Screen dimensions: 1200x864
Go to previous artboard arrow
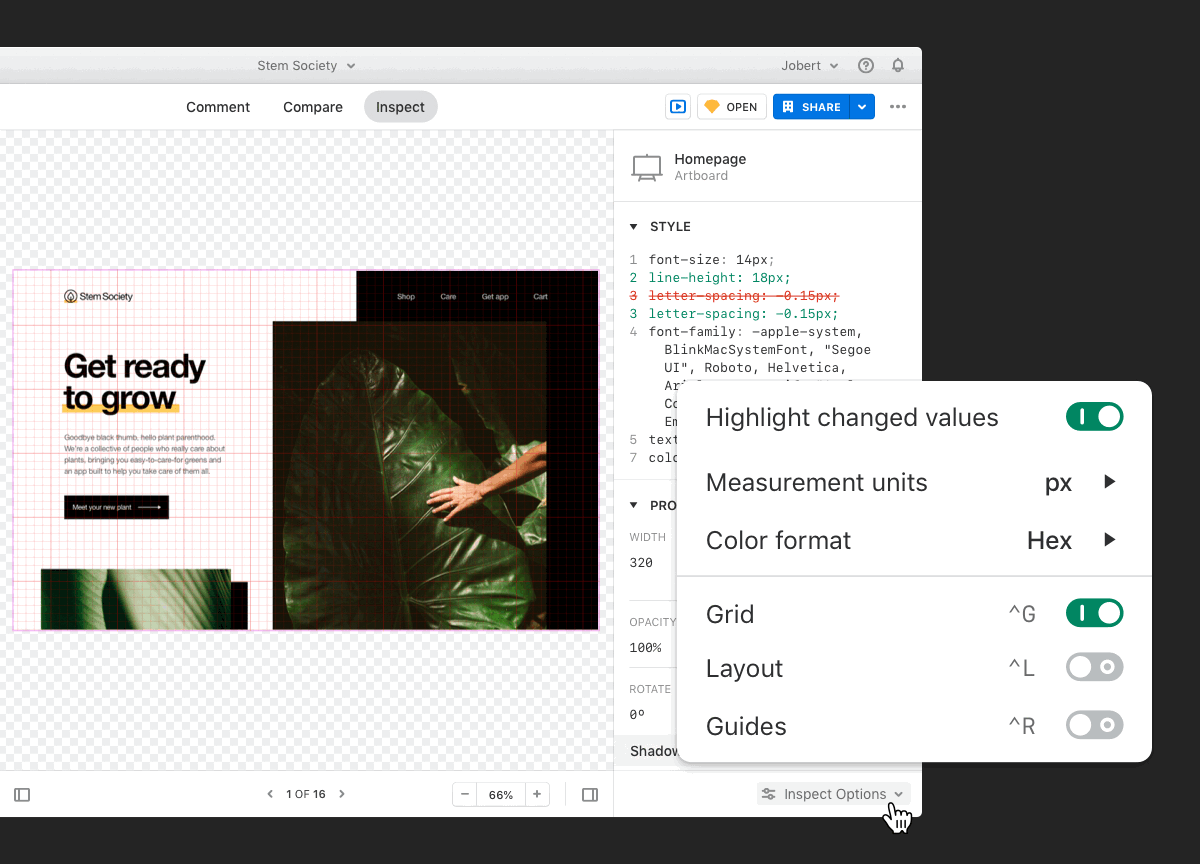click(270, 794)
